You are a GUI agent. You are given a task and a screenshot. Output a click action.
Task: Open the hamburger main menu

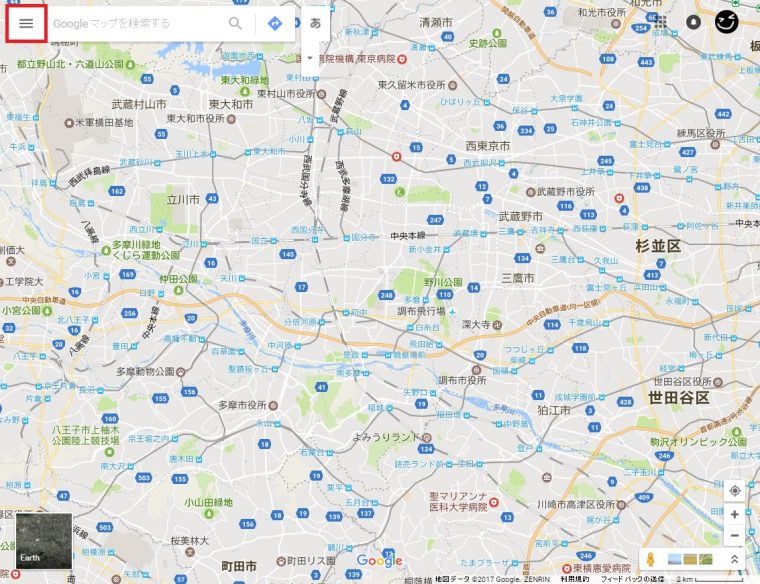26,23
